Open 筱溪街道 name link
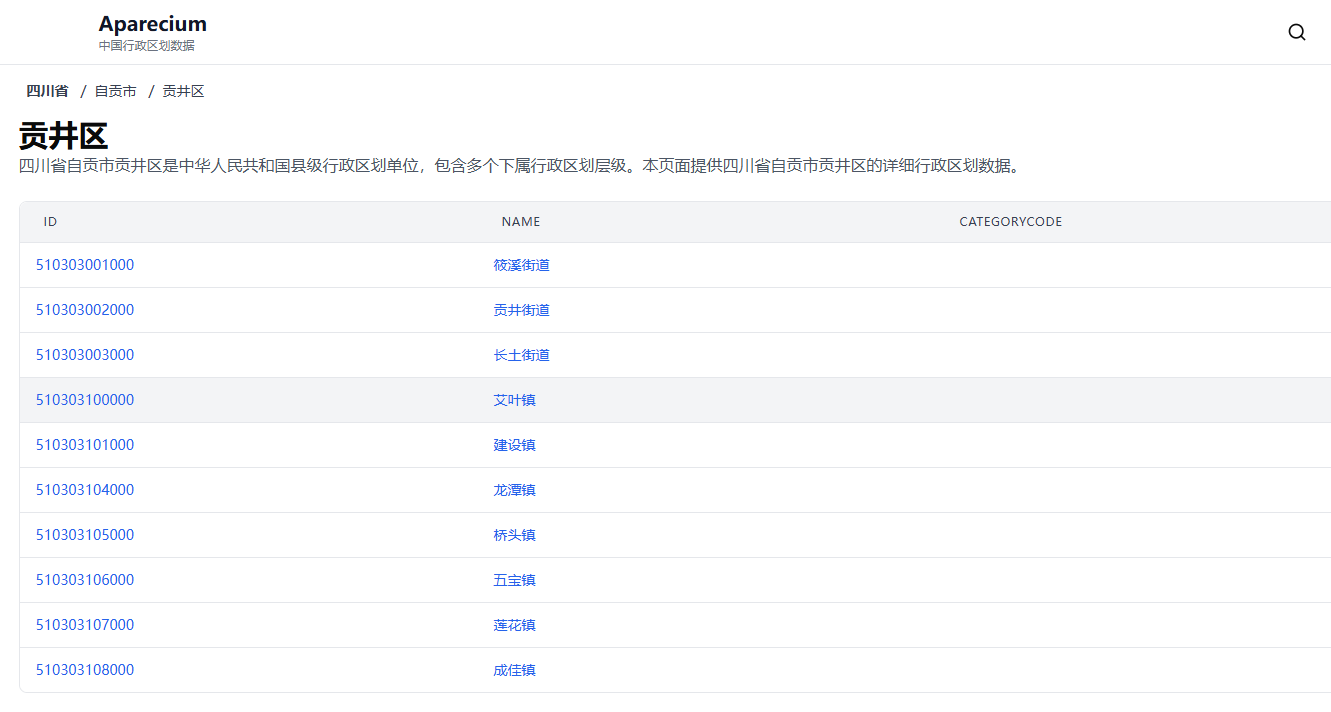 click(x=522, y=265)
